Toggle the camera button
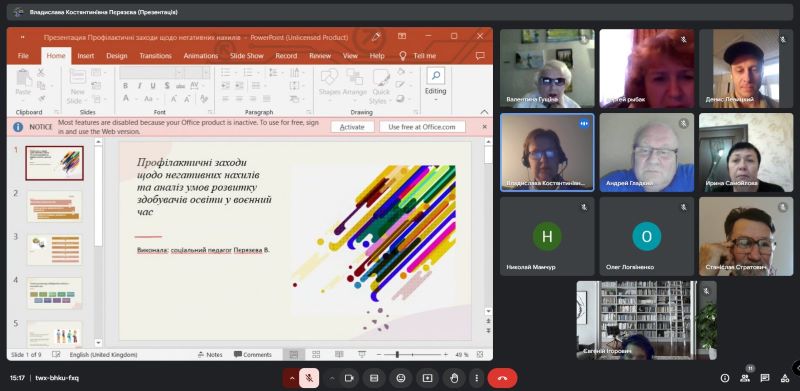The image size is (800, 391). coord(349,378)
